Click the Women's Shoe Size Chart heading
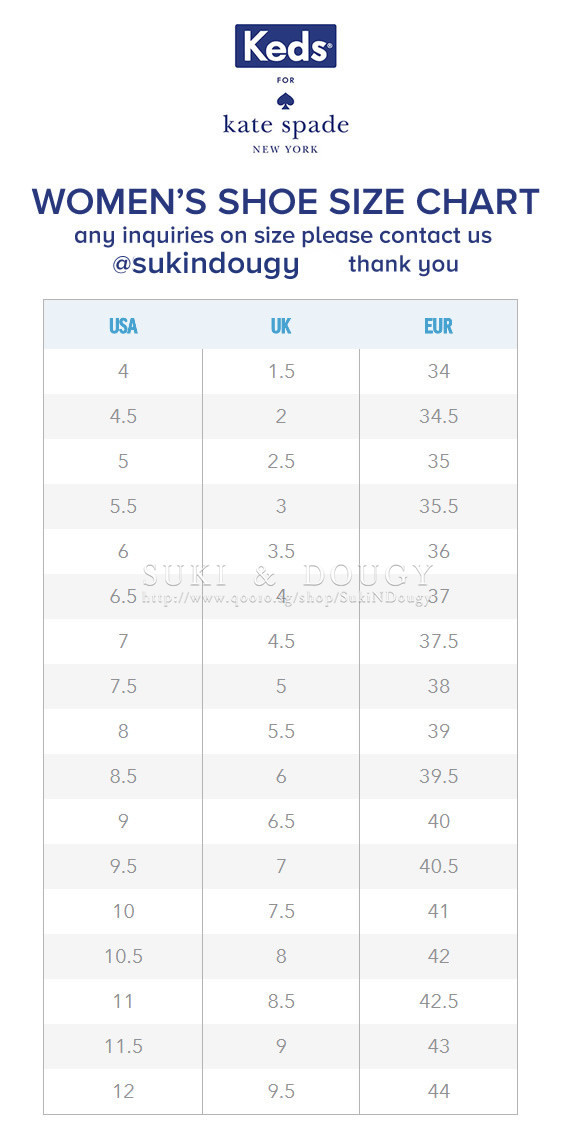This screenshot has width=570, height=1144. click(285, 202)
